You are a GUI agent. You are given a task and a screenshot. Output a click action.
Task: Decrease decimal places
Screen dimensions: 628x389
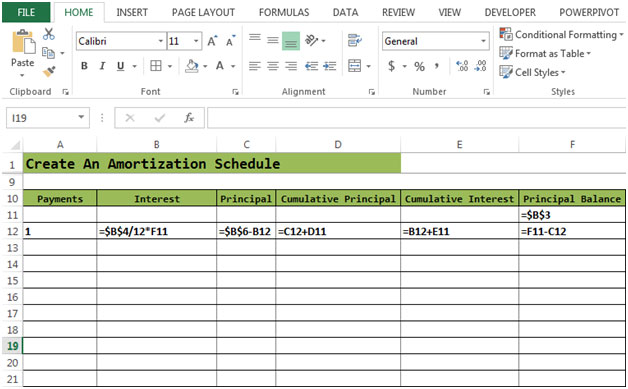click(x=480, y=66)
